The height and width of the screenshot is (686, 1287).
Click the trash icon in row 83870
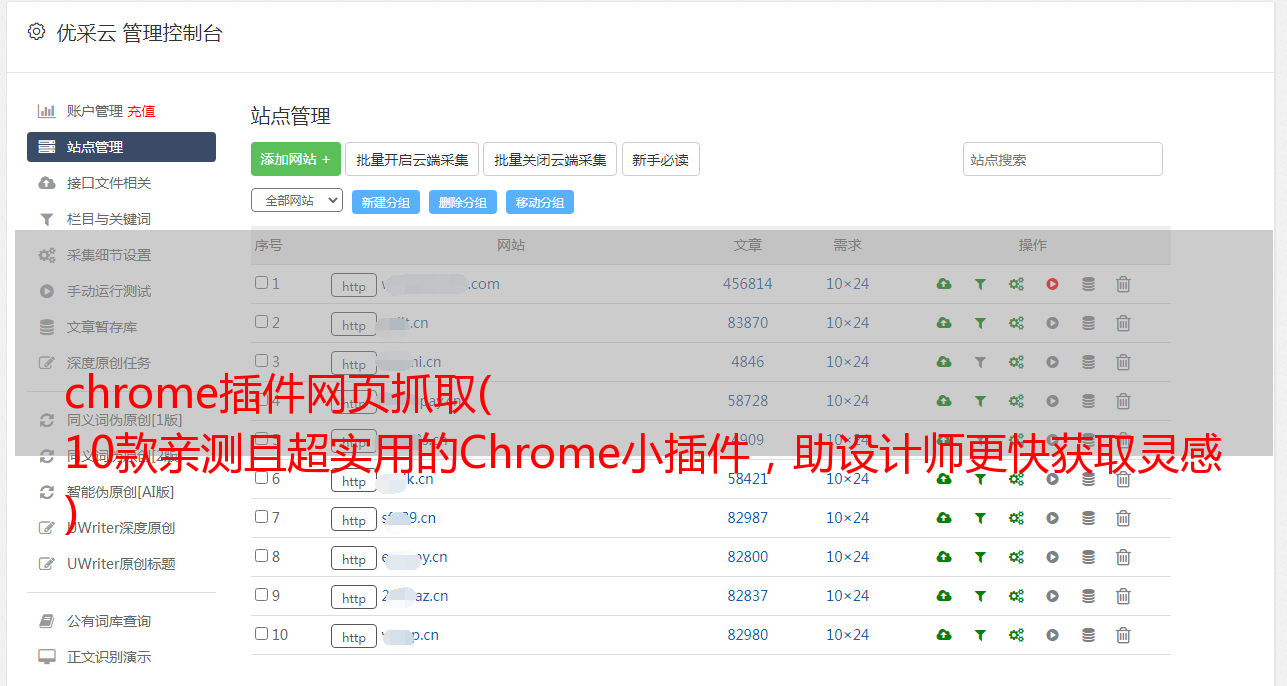coord(1123,323)
